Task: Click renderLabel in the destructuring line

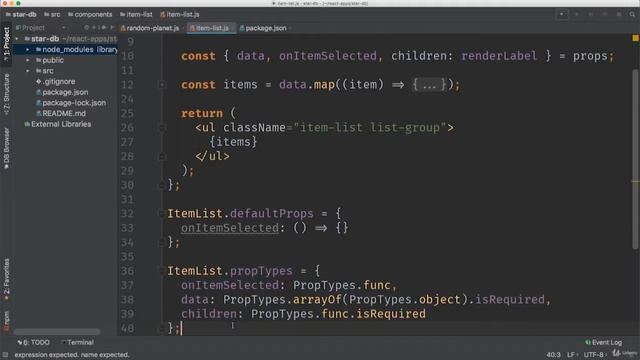Action: click(x=499, y=56)
